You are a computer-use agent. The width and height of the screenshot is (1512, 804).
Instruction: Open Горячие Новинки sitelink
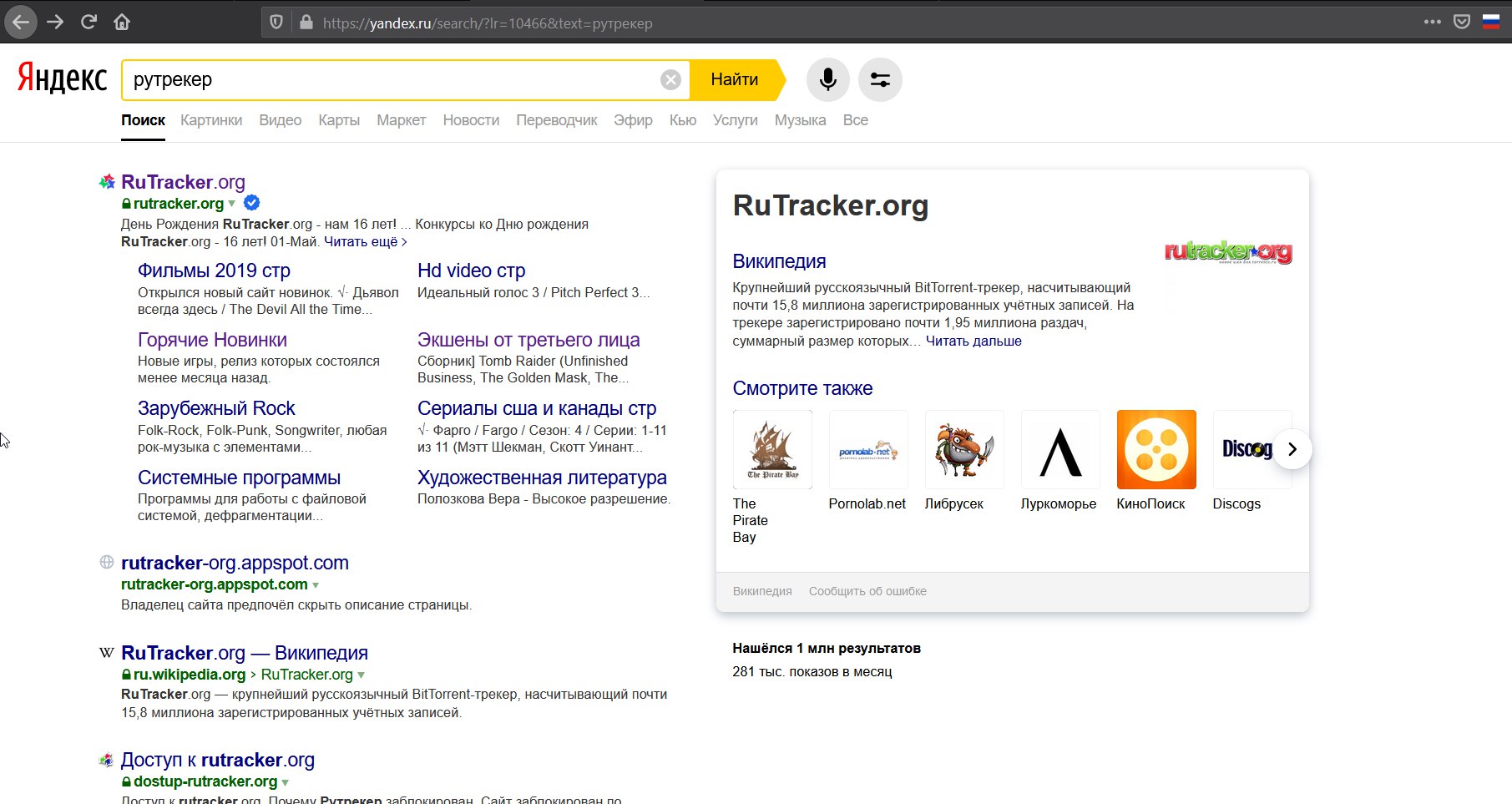[x=212, y=340]
